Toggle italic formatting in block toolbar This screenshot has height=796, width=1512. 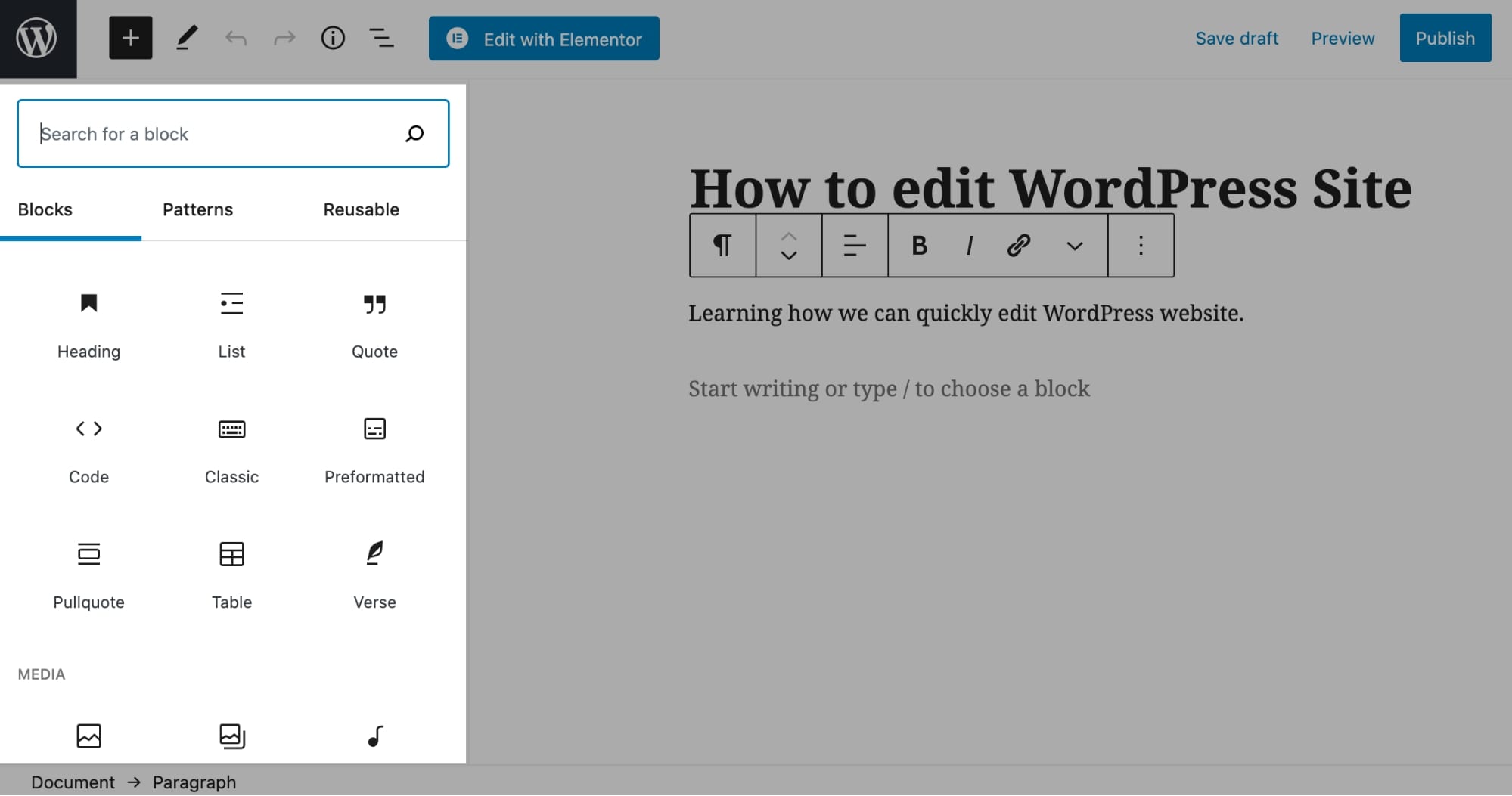(x=969, y=246)
